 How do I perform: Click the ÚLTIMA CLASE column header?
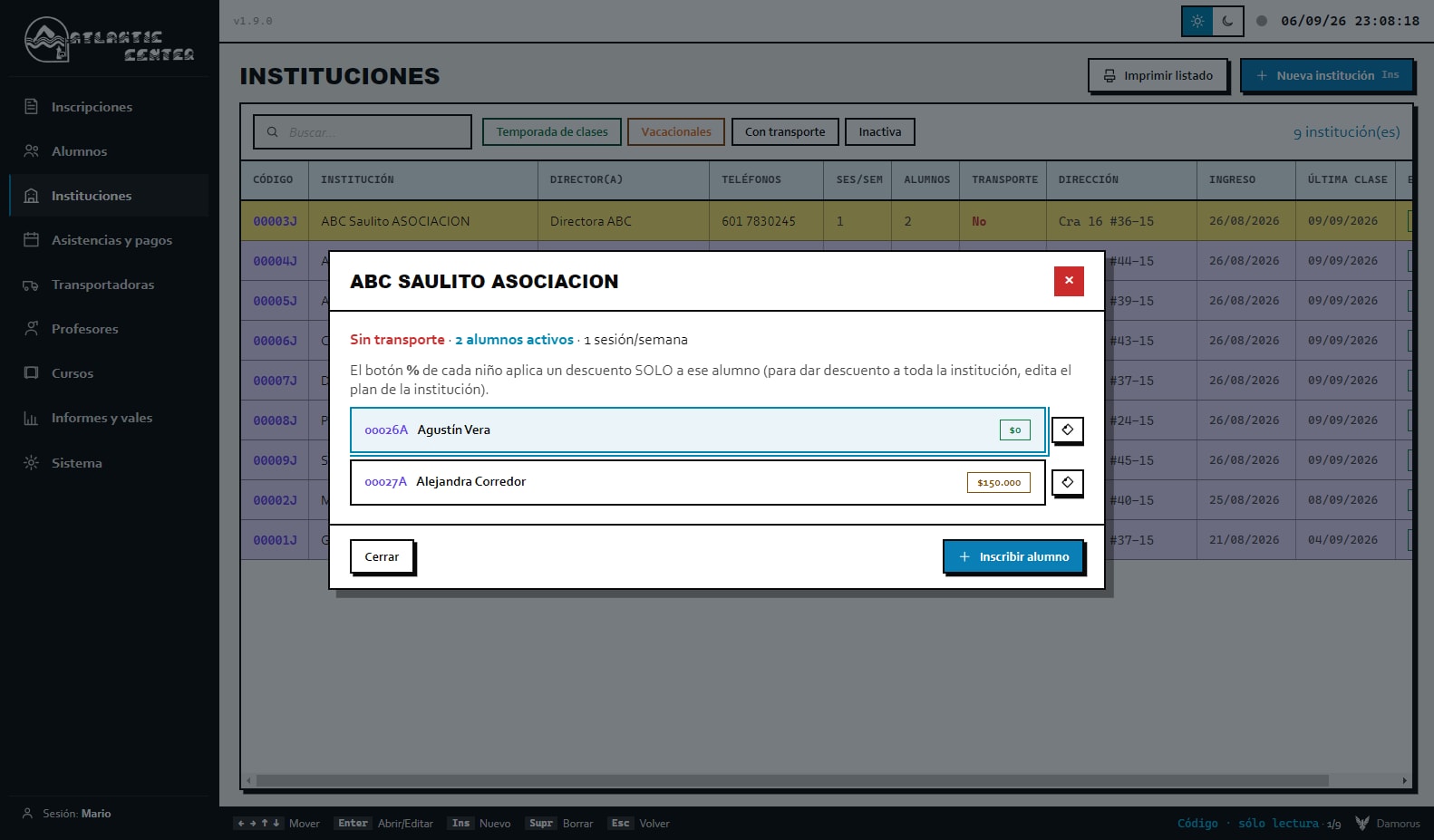[1347, 179]
